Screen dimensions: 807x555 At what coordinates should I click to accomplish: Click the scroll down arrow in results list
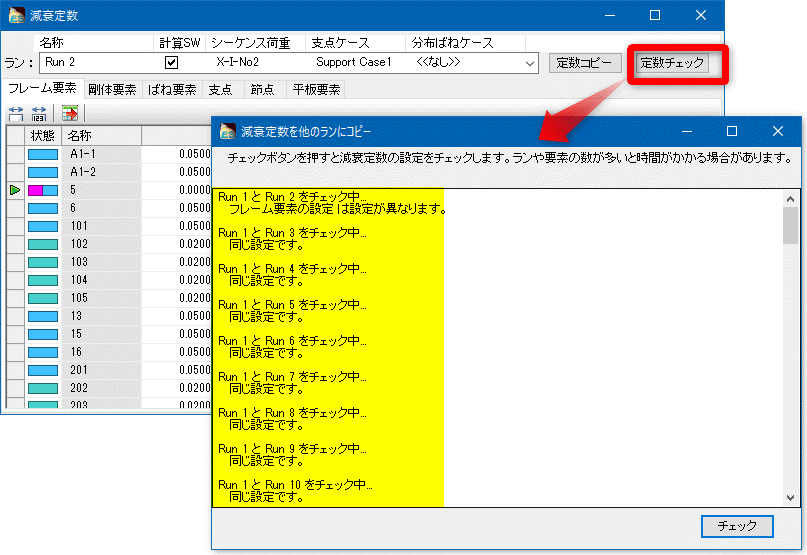coord(791,497)
